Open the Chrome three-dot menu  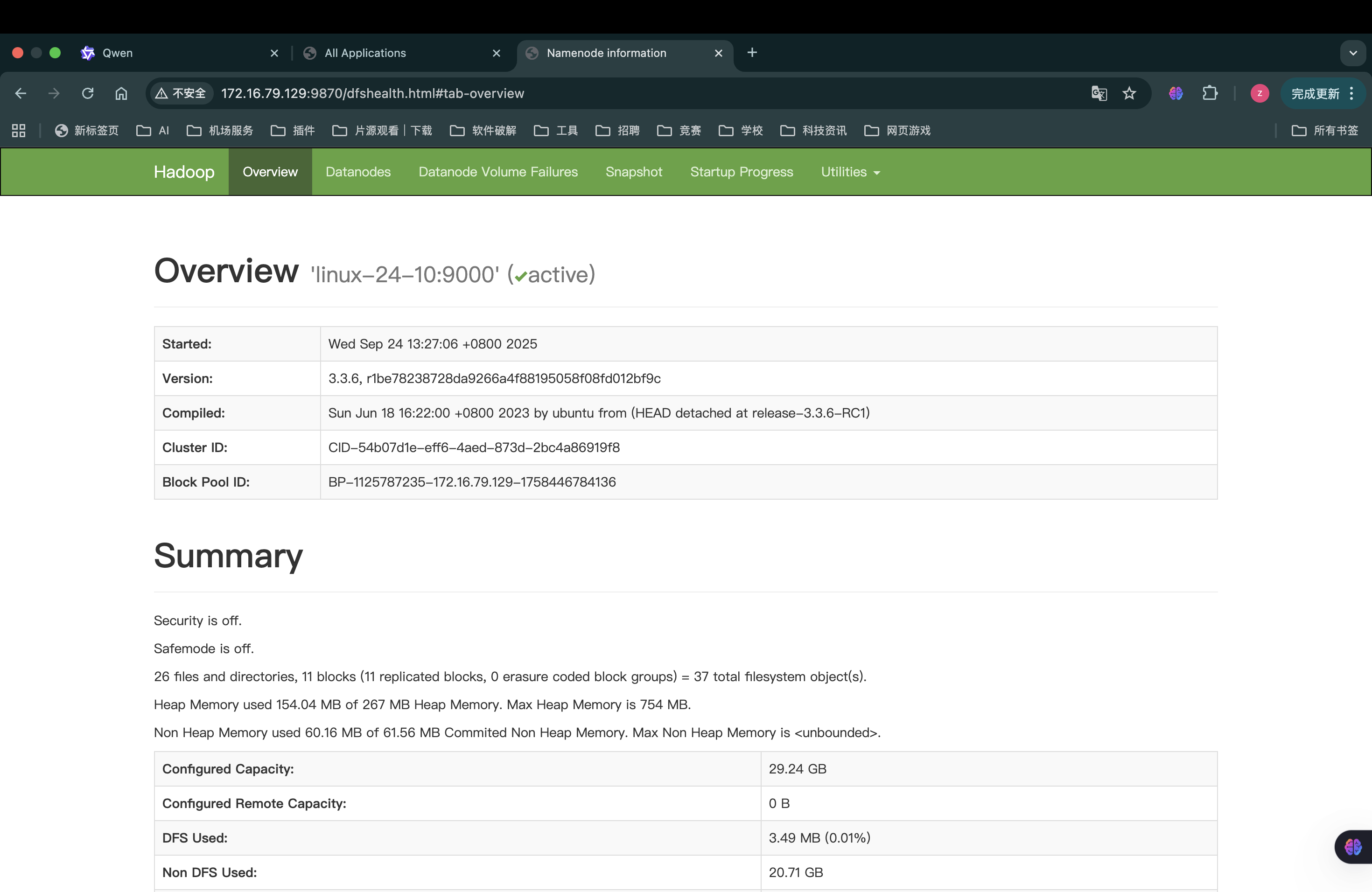1352,93
